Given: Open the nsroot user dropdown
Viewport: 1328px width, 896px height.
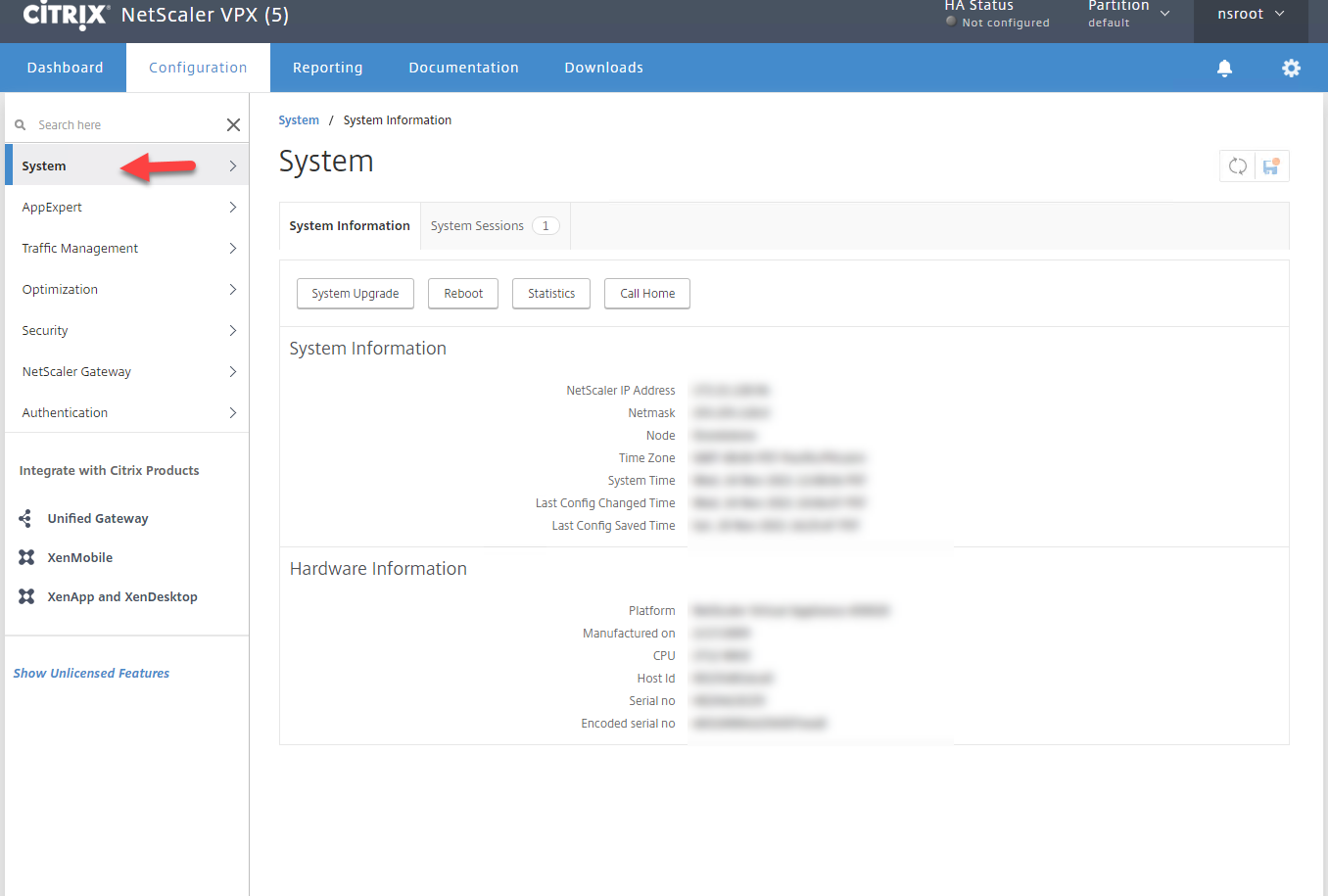Looking at the screenshot, I should pyautogui.click(x=1251, y=15).
